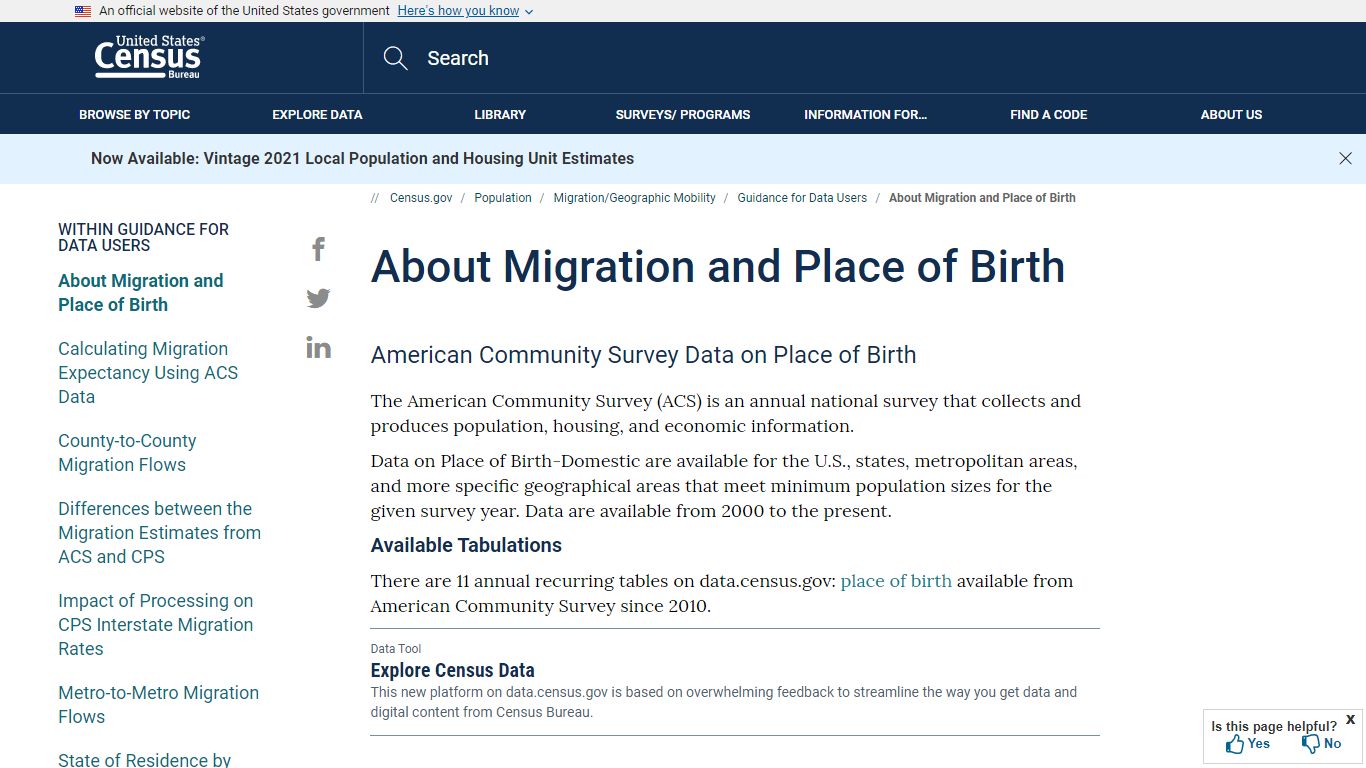Open Impact of Processing on CPS link
Screen dimensions: 1366x768
(156, 625)
